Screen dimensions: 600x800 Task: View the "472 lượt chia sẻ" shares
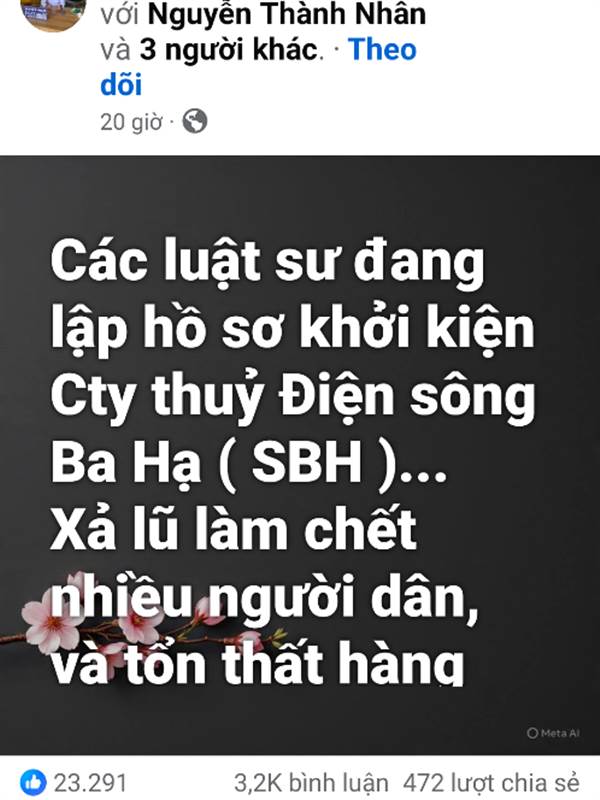[492, 783]
